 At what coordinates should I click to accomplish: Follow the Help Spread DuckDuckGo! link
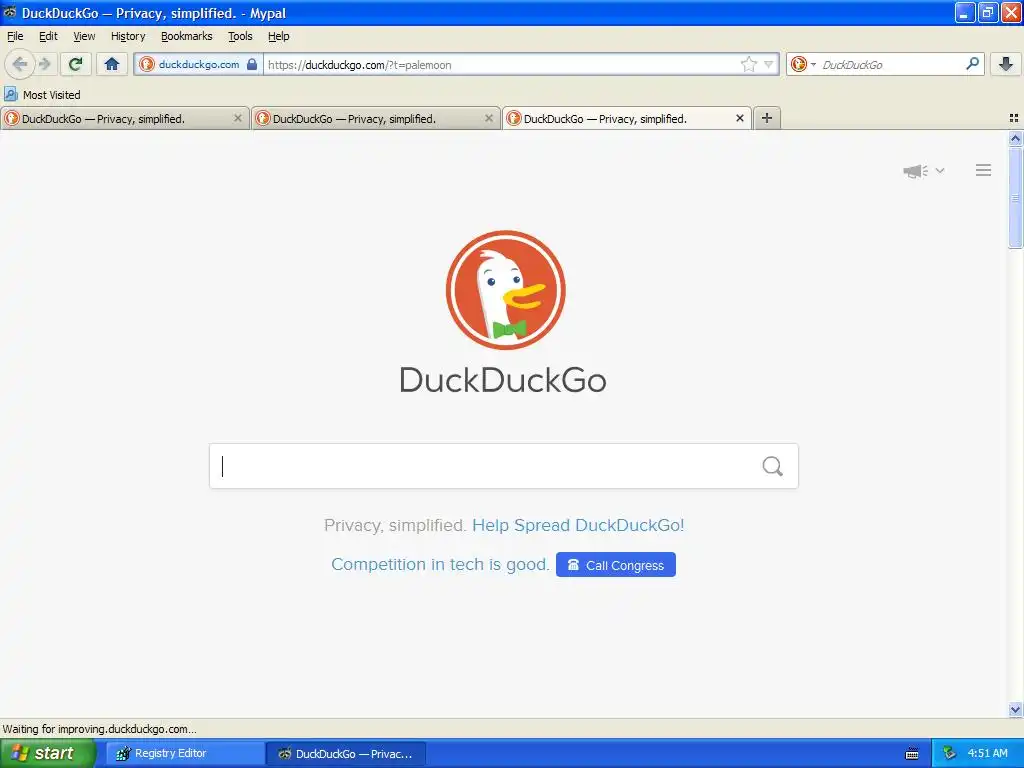click(578, 525)
